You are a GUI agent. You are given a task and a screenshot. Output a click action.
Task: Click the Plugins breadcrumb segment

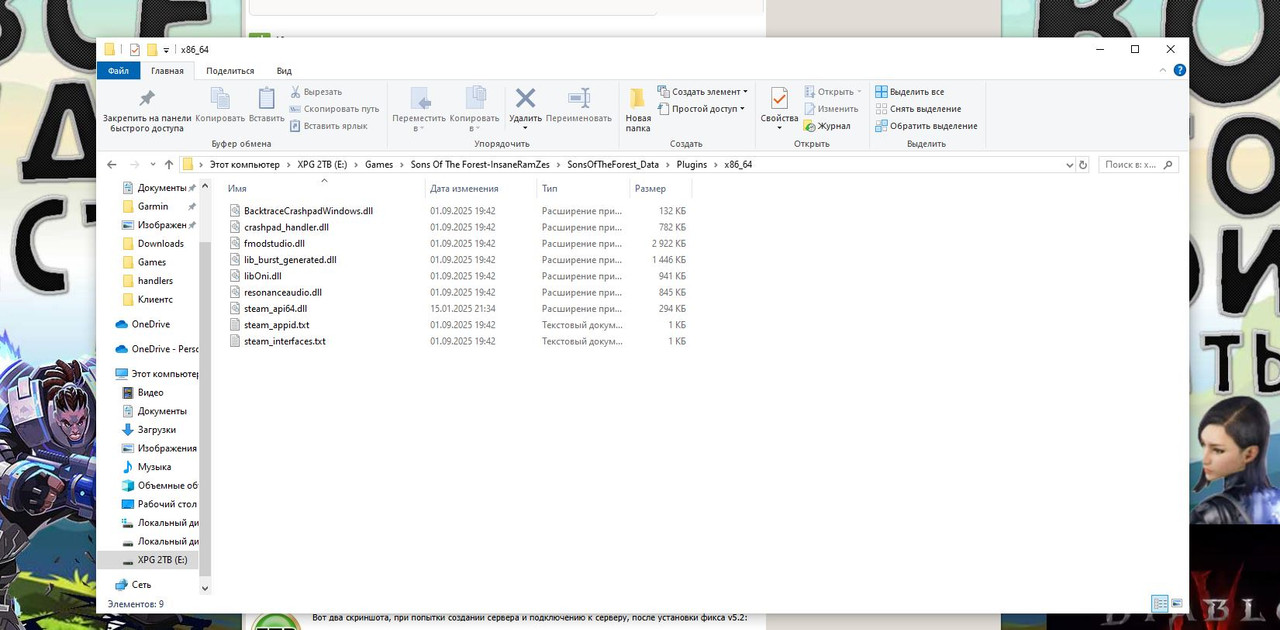(691, 165)
